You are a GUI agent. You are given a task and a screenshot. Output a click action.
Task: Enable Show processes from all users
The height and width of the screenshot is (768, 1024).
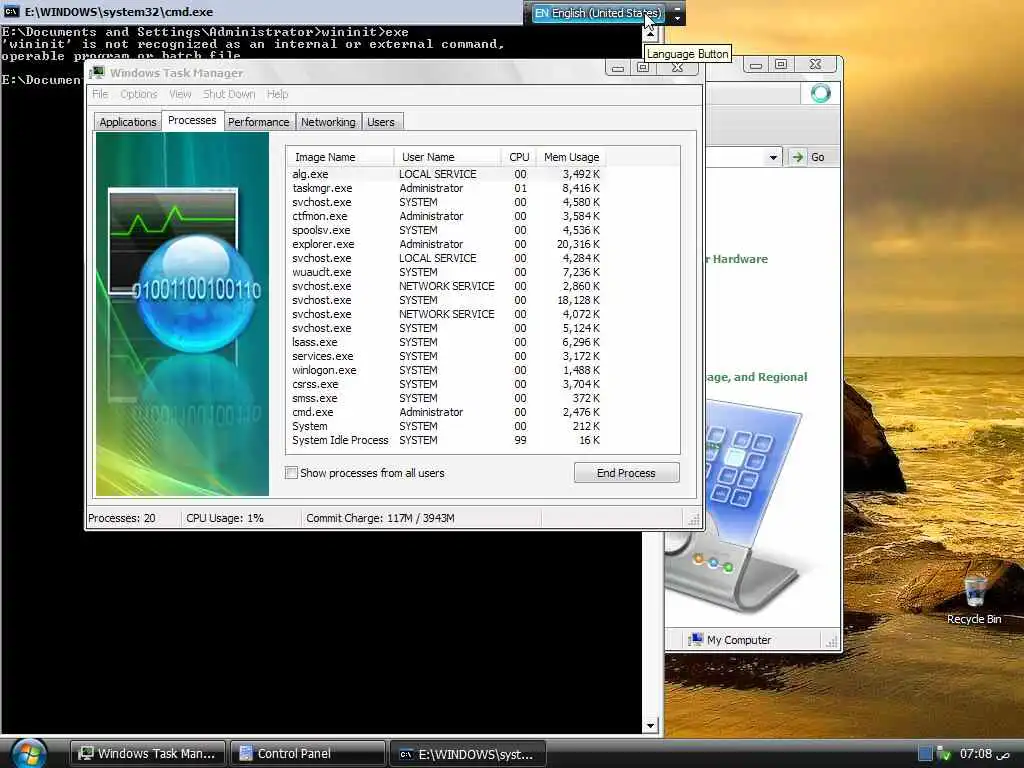[x=291, y=473]
